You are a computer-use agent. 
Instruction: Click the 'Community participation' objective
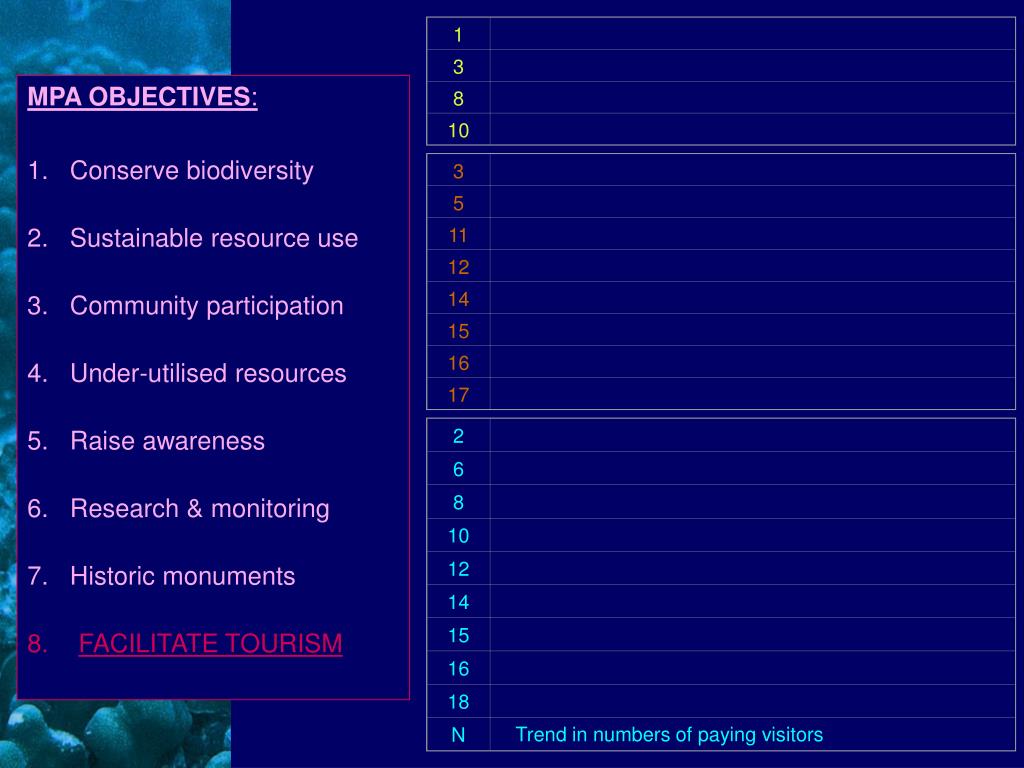pos(206,306)
